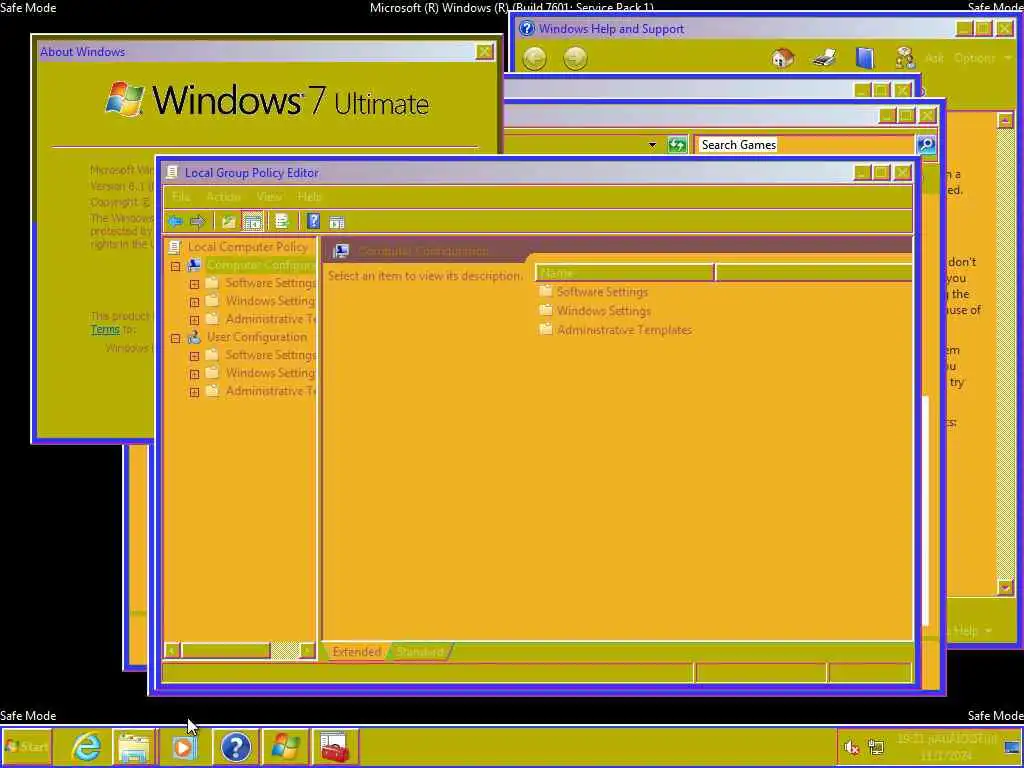Select Computer Configuration in the tree
The width and height of the screenshot is (1024, 768).
click(261, 265)
